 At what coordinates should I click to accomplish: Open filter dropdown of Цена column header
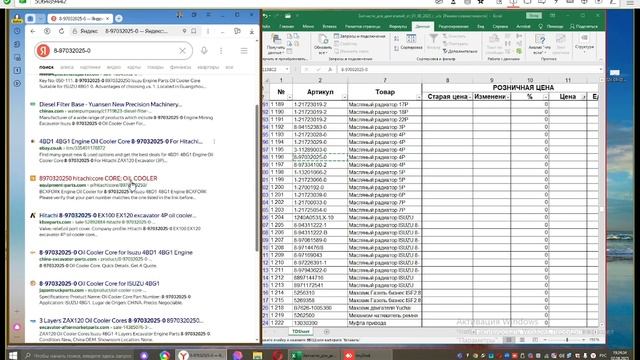(x=583, y=97)
